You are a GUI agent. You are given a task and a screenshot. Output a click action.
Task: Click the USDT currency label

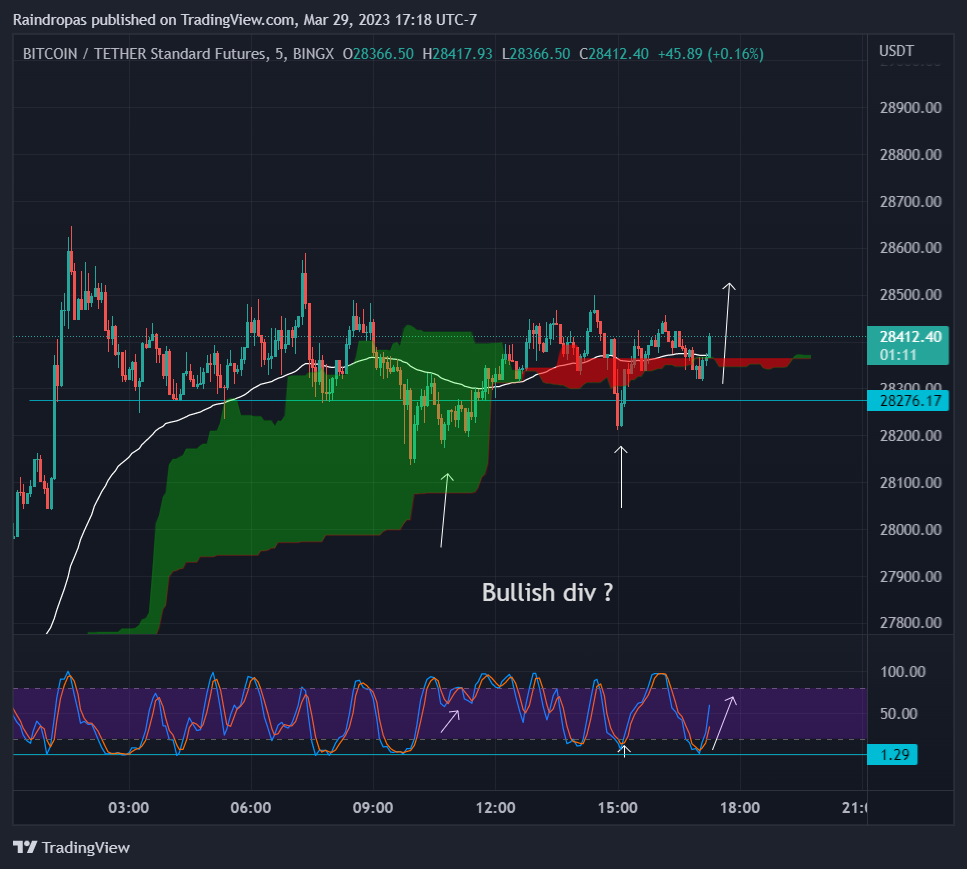click(896, 51)
